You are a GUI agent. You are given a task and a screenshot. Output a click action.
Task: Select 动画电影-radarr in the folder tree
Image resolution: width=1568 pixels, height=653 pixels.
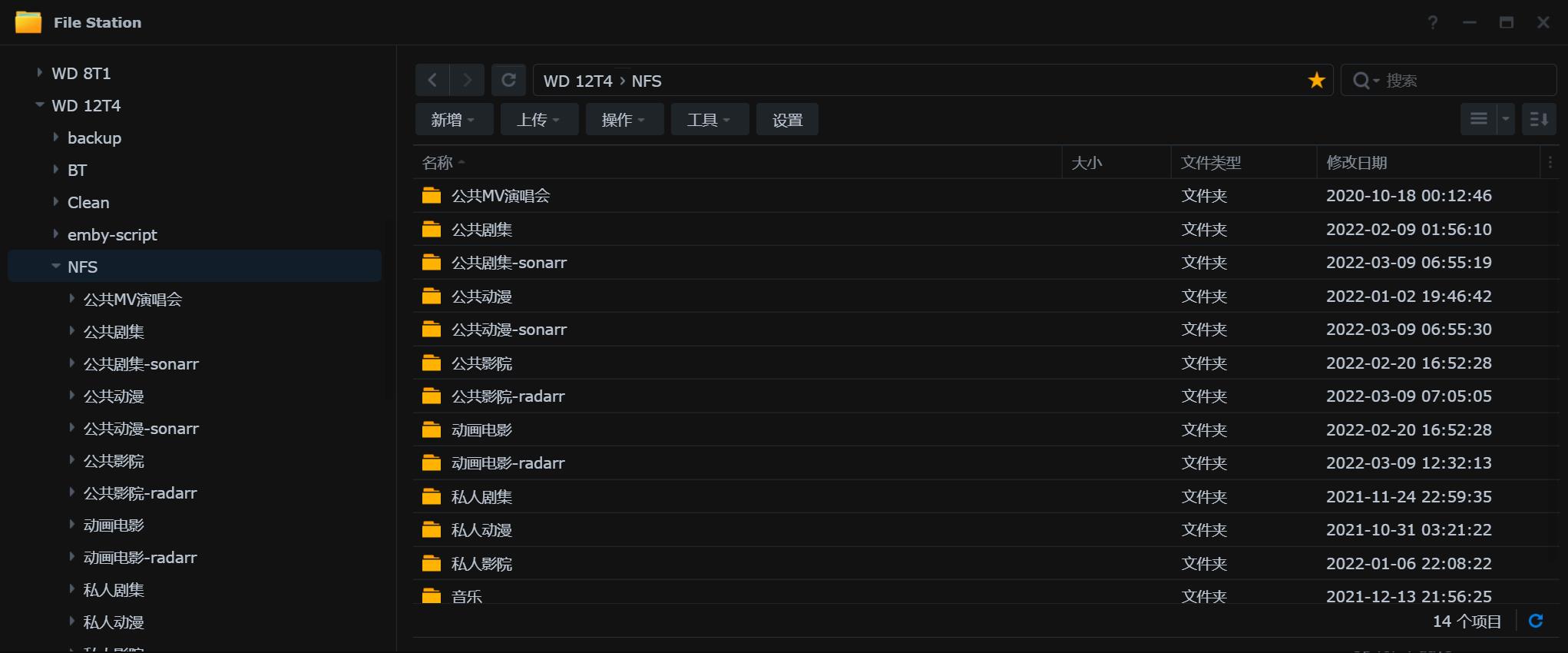click(x=140, y=557)
